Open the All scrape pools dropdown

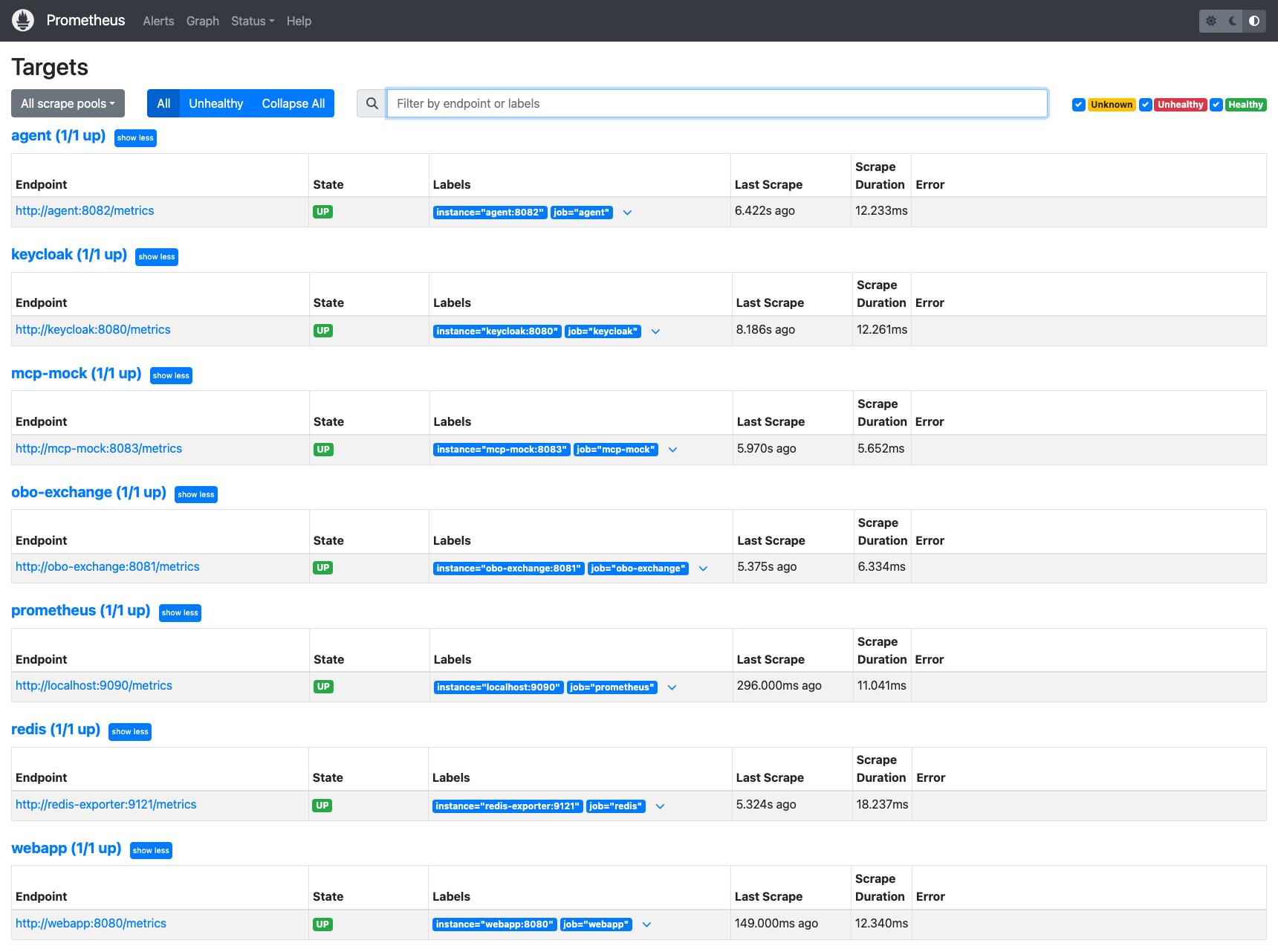point(68,103)
